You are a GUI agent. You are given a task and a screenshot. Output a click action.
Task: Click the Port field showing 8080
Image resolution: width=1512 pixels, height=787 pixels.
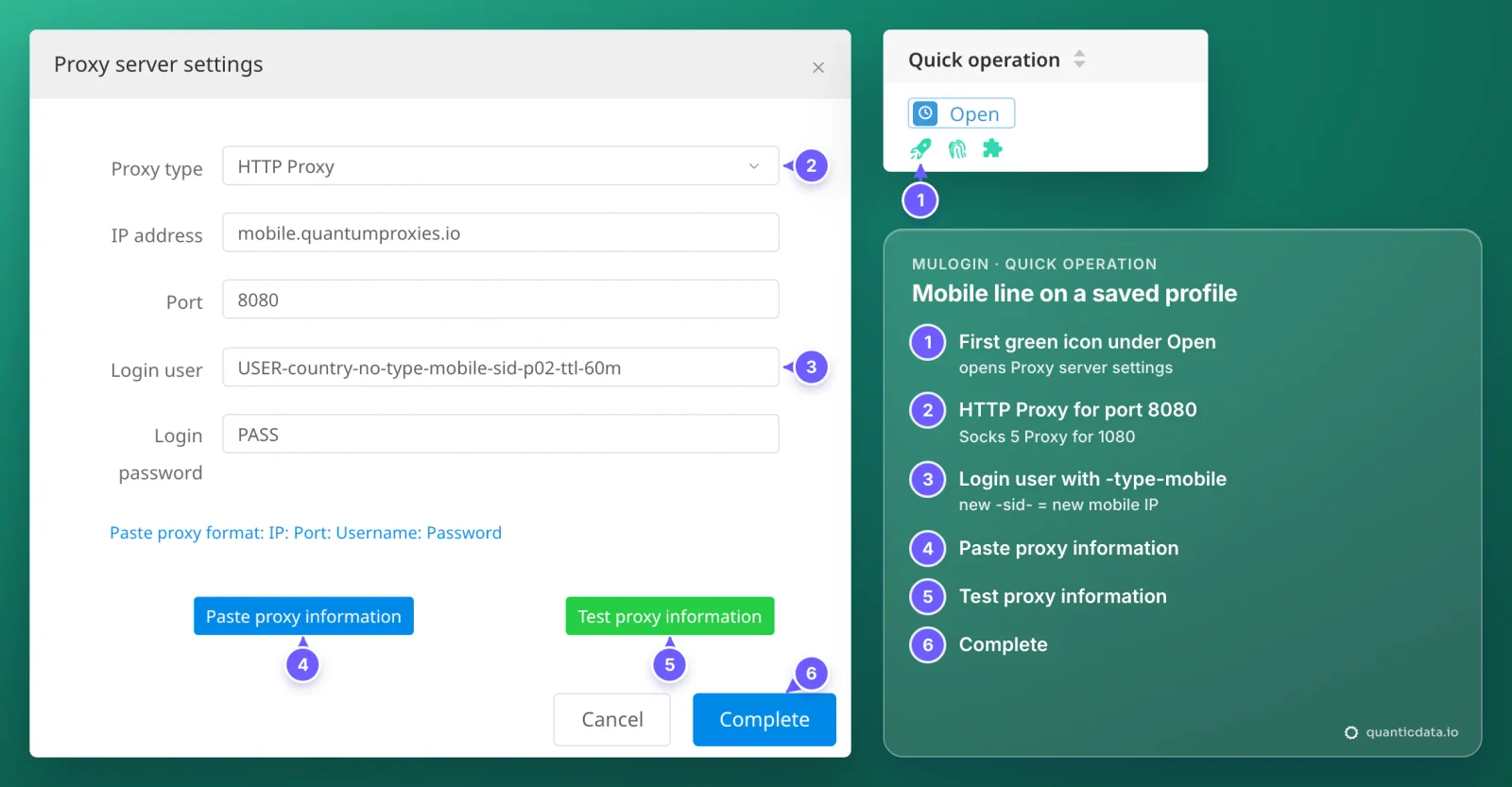pyautogui.click(x=501, y=299)
